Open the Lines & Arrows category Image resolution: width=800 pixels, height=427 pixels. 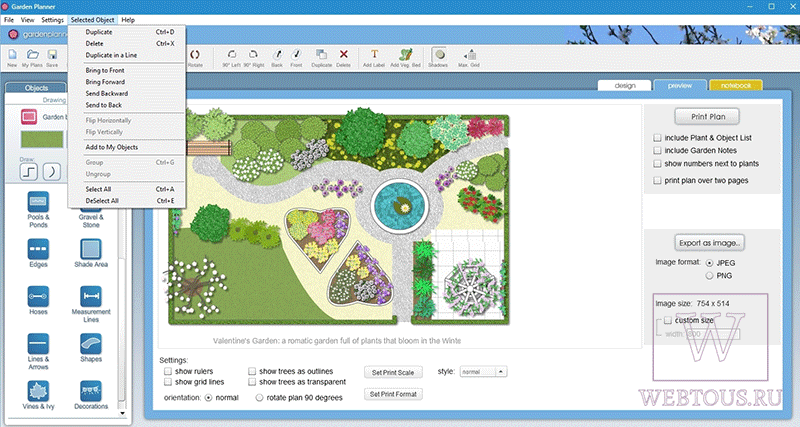38,344
